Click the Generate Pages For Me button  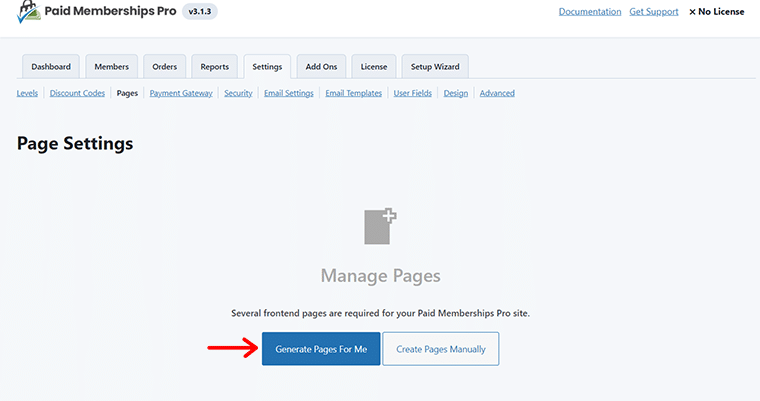(x=321, y=349)
